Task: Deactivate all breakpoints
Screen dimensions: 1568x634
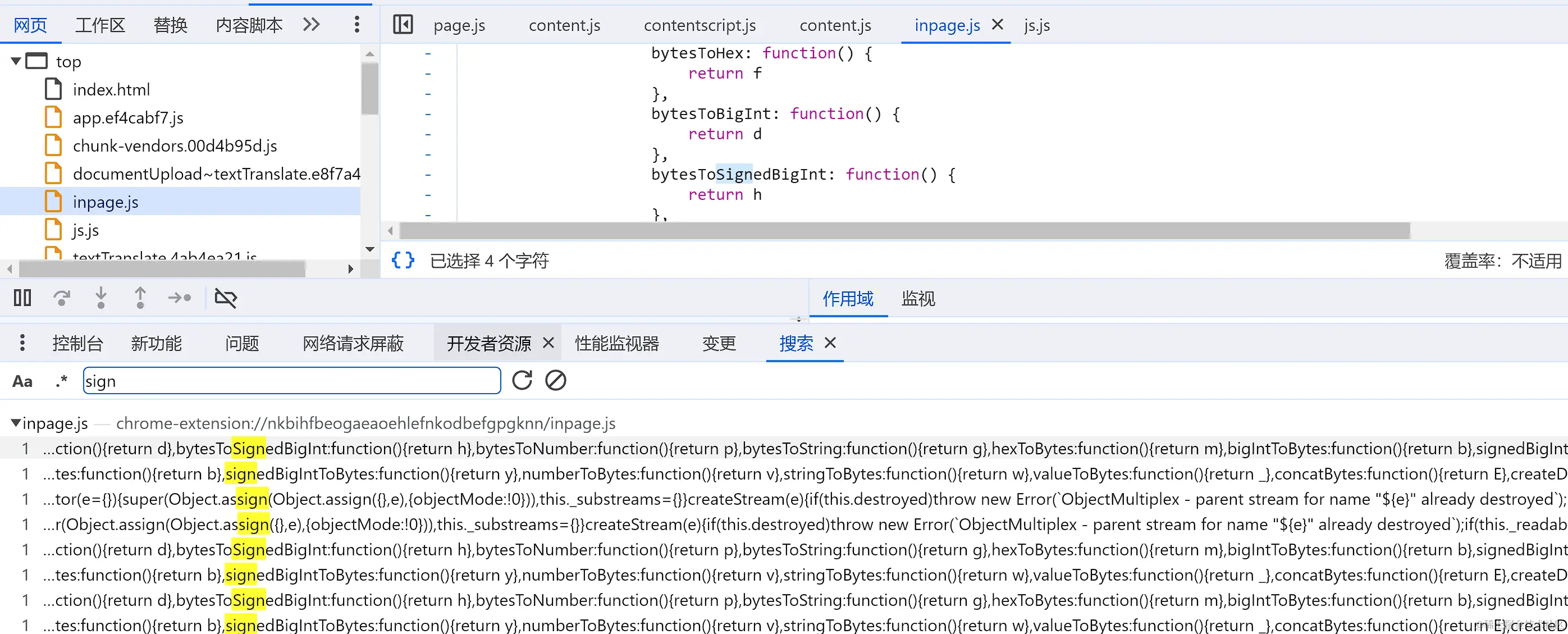Action: [x=226, y=298]
